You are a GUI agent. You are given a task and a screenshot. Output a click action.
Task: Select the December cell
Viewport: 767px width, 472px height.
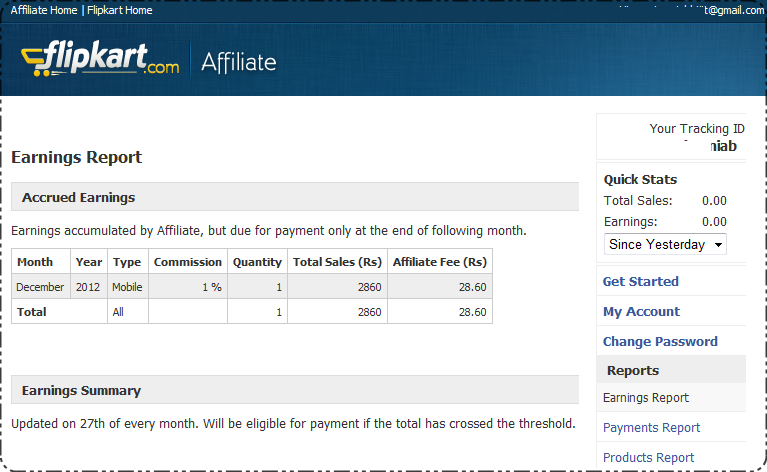[41, 287]
